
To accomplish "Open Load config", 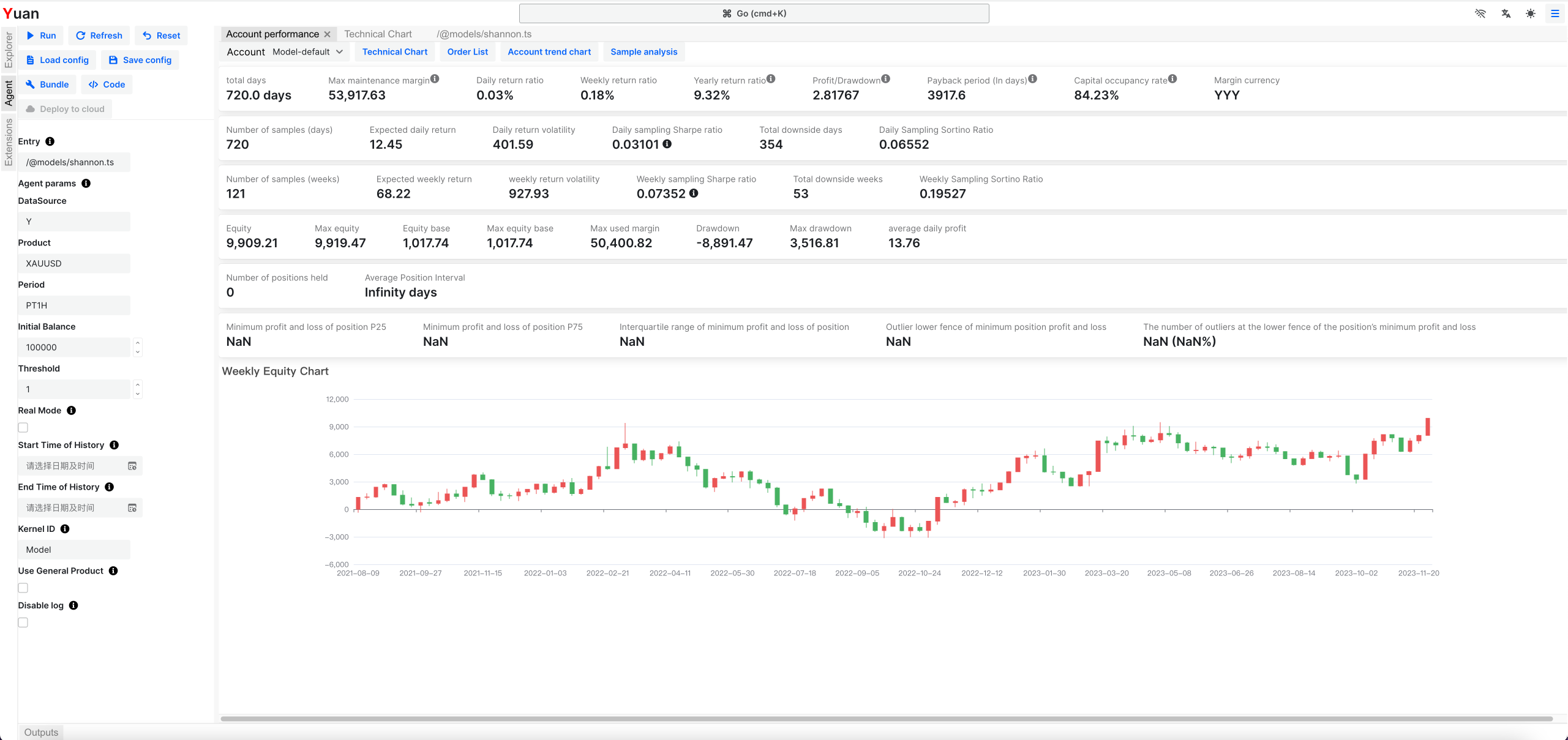I will click(57, 60).
